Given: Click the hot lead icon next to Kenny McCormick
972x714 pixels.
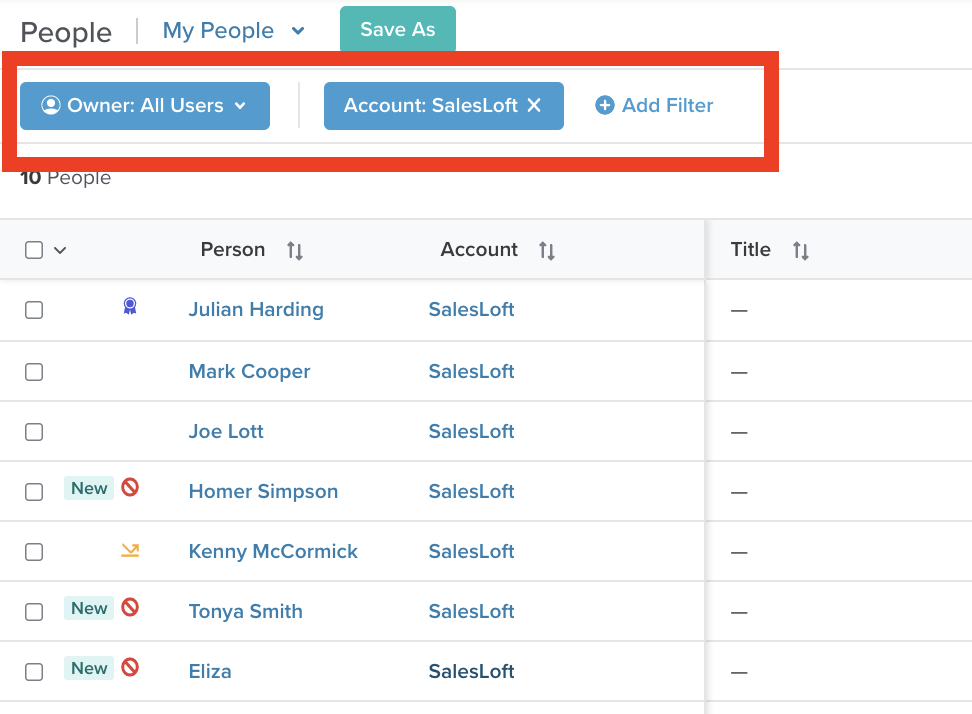Looking at the screenshot, I should coord(129,549).
